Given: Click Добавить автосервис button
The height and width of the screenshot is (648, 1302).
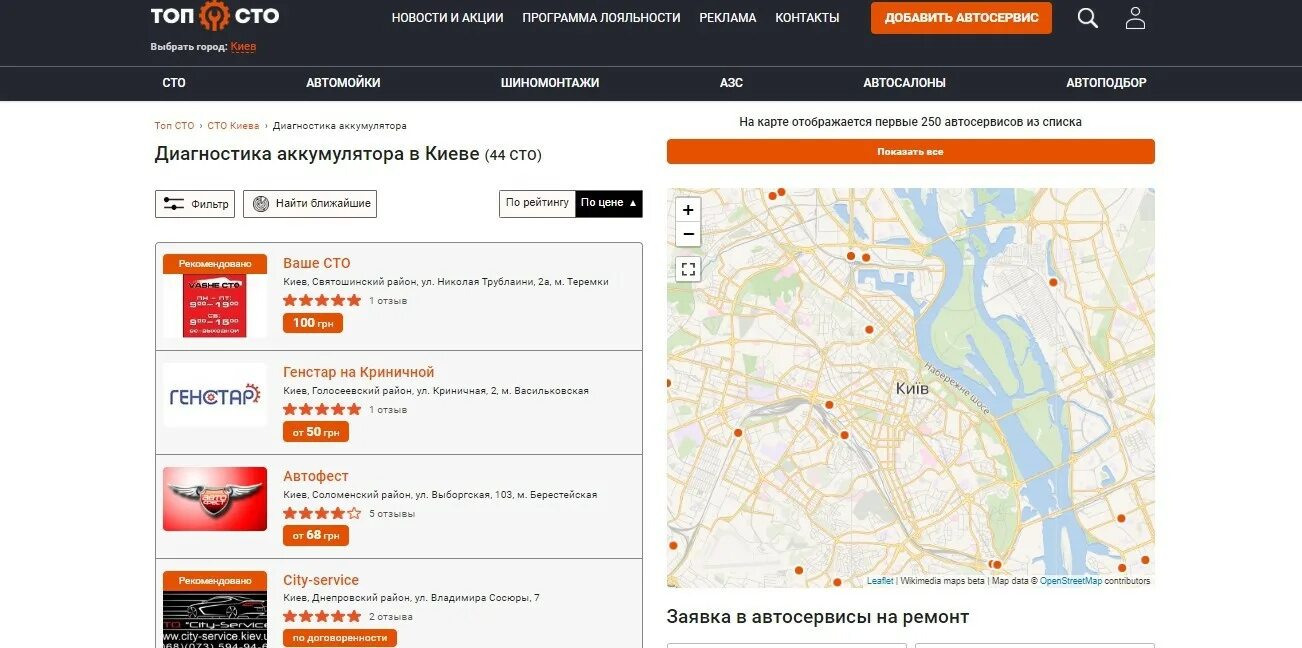Looking at the screenshot, I should coord(961,18).
